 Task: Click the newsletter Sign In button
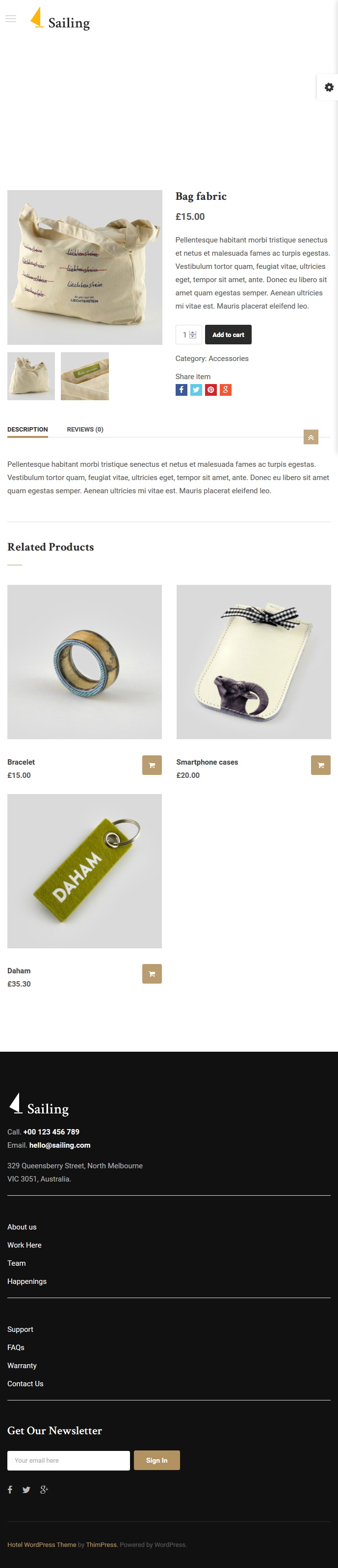[157, 1461]
